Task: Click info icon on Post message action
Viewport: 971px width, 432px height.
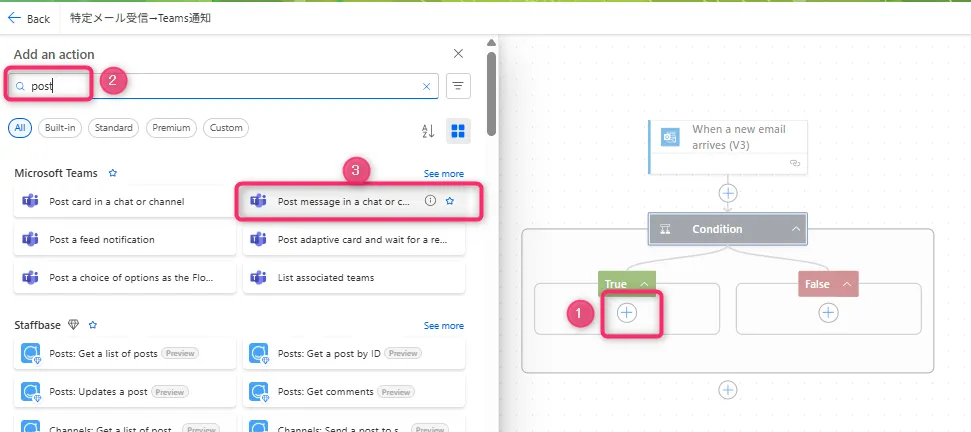Action: point(430,201)
